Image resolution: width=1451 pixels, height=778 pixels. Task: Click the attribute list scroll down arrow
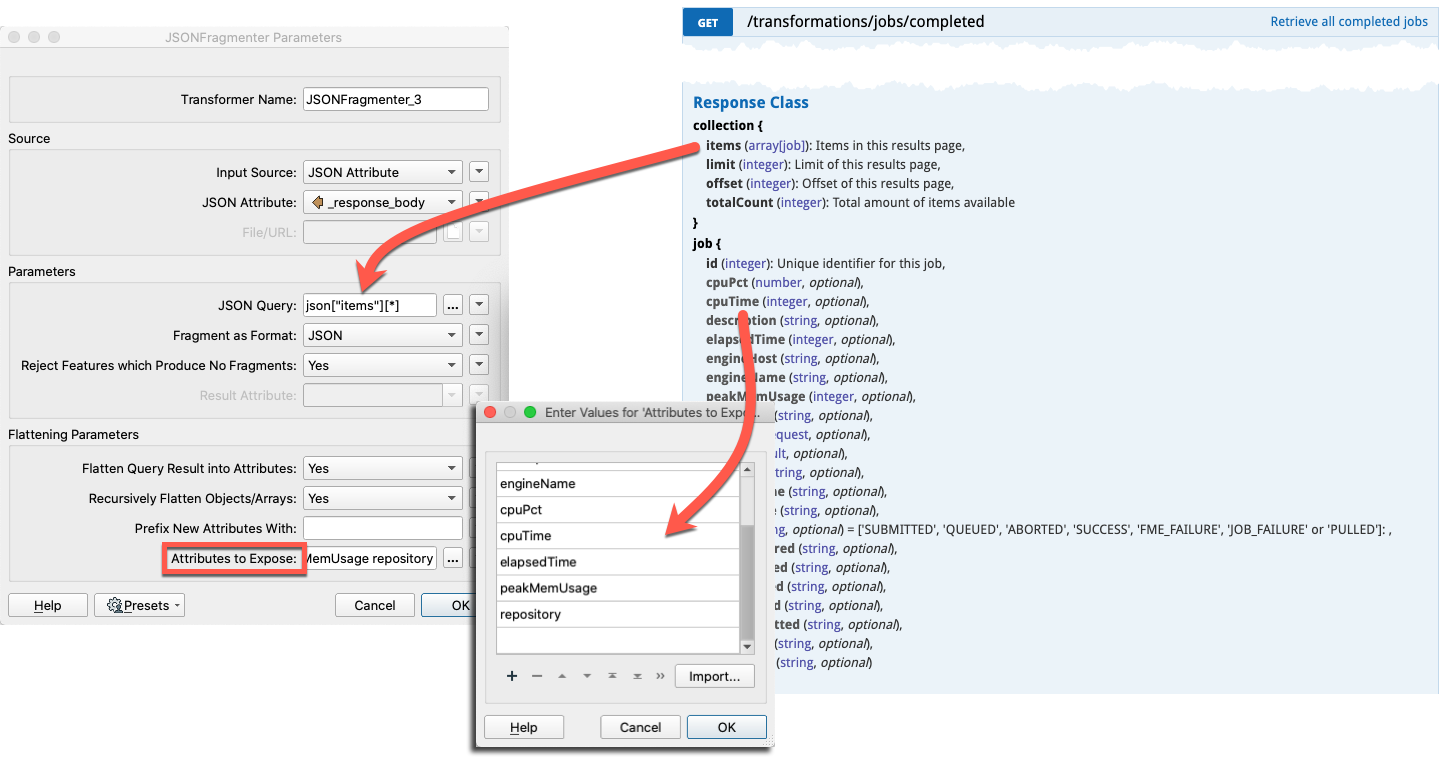(x=746, y=647)
